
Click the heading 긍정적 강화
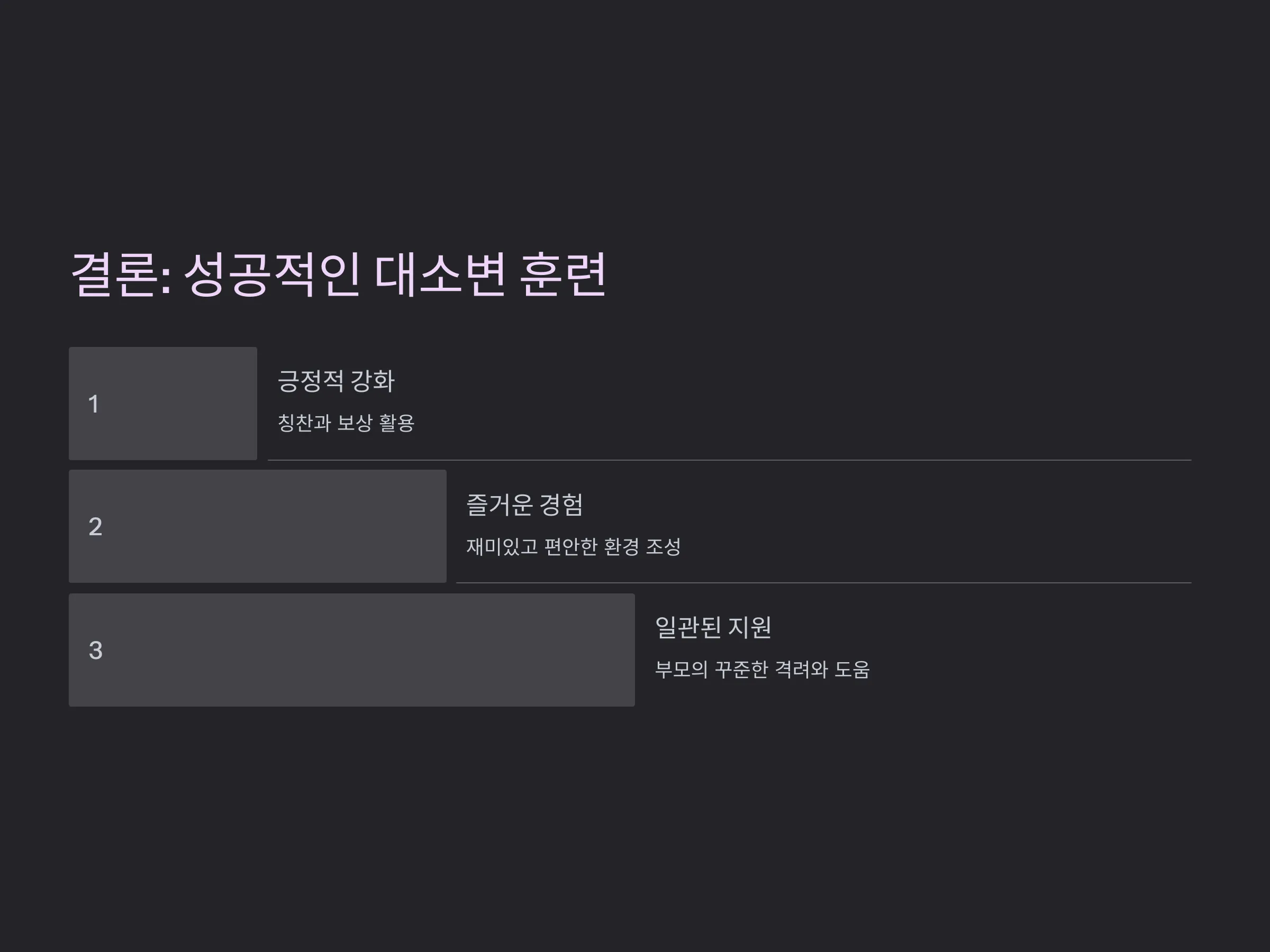pos(336,381)
